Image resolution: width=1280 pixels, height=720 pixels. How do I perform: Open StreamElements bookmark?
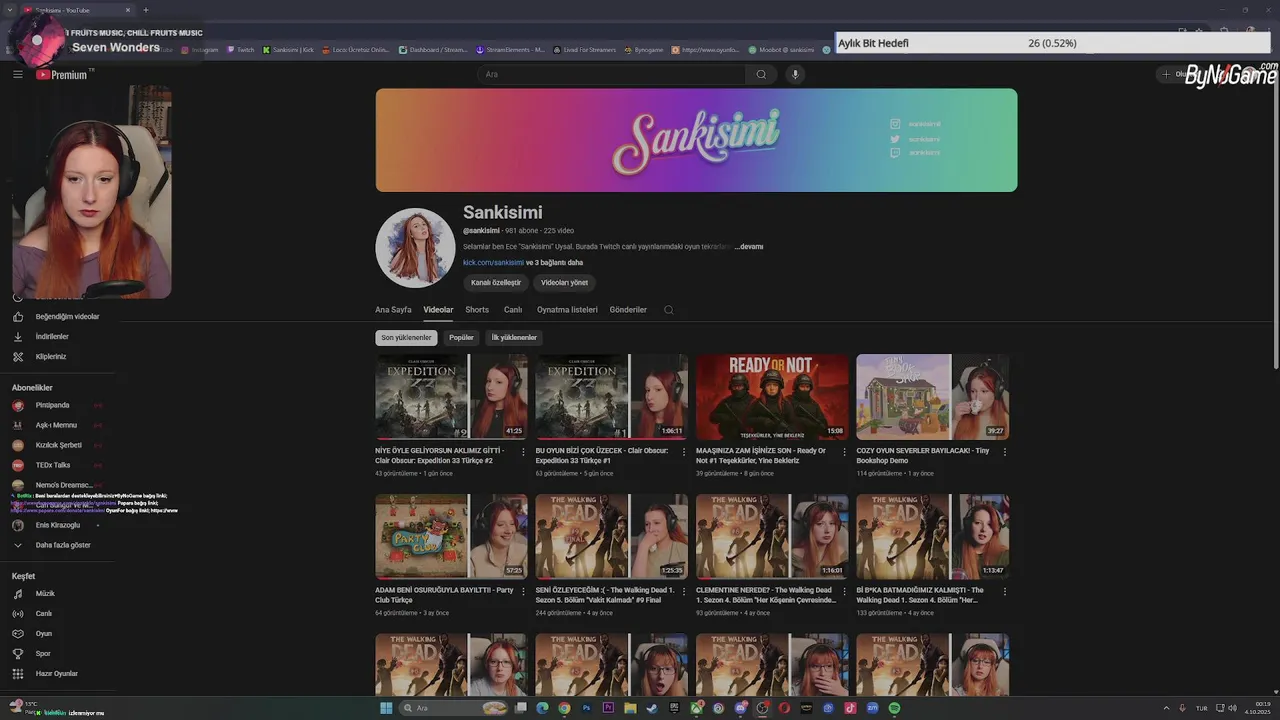point(510,49)
